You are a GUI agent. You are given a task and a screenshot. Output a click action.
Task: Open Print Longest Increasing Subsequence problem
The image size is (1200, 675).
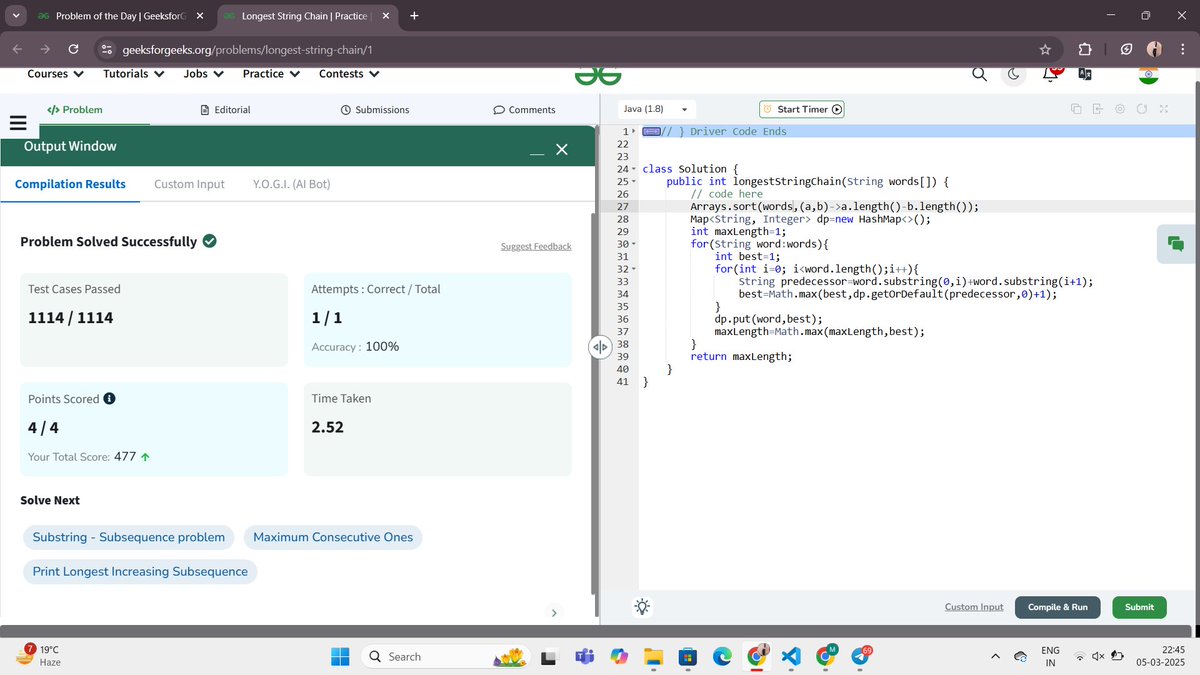click(140, 571)
